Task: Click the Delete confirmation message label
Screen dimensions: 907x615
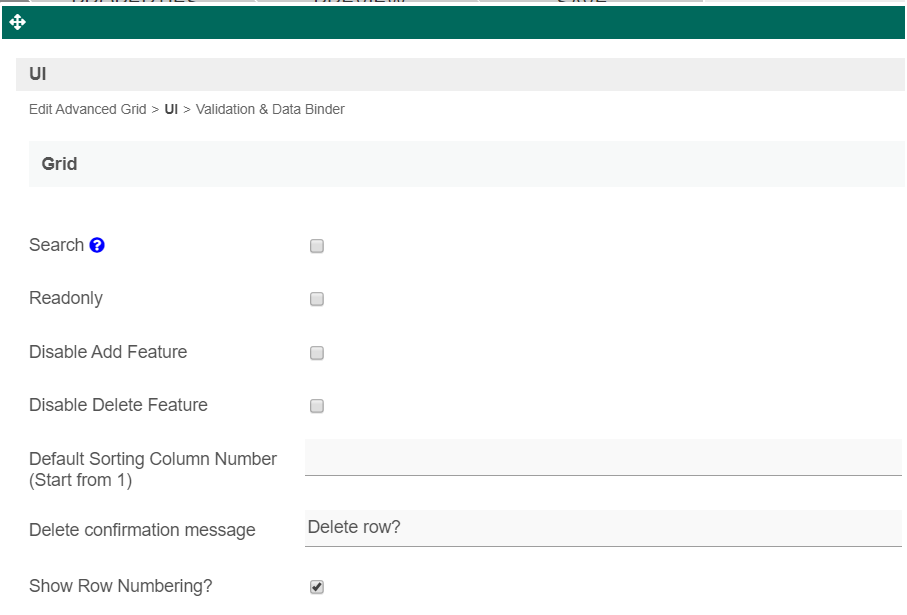Action: click(x=142, y=530)
